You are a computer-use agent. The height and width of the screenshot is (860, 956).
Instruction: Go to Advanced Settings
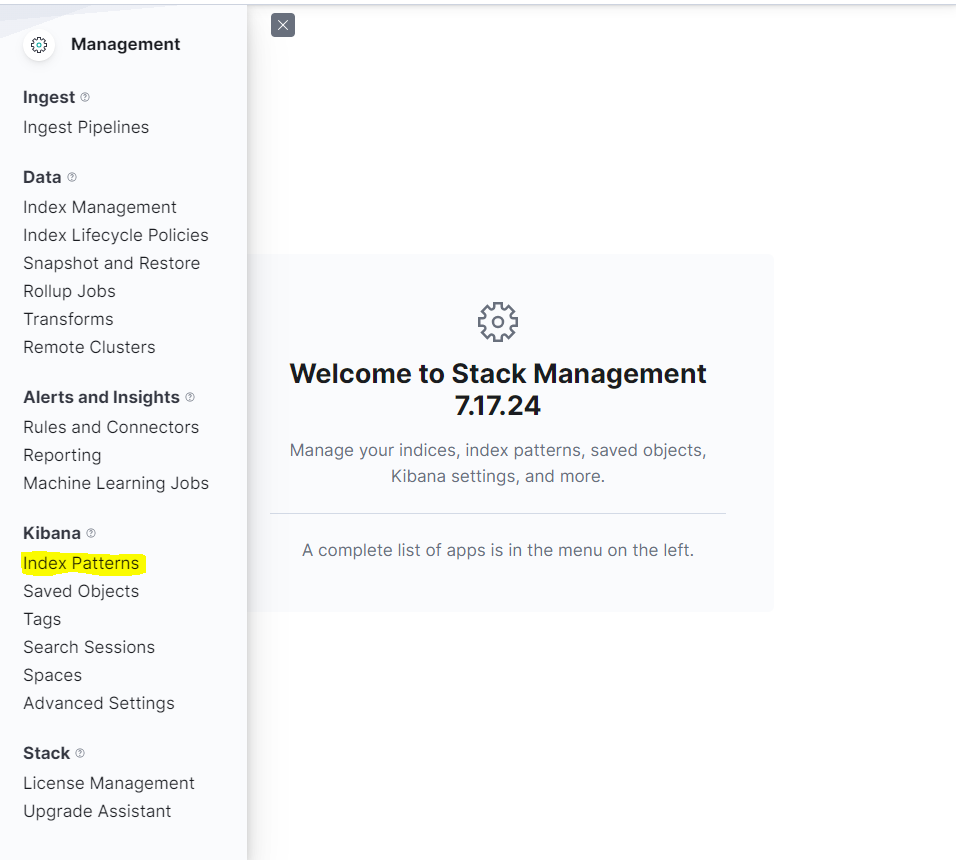pos(99,703)
